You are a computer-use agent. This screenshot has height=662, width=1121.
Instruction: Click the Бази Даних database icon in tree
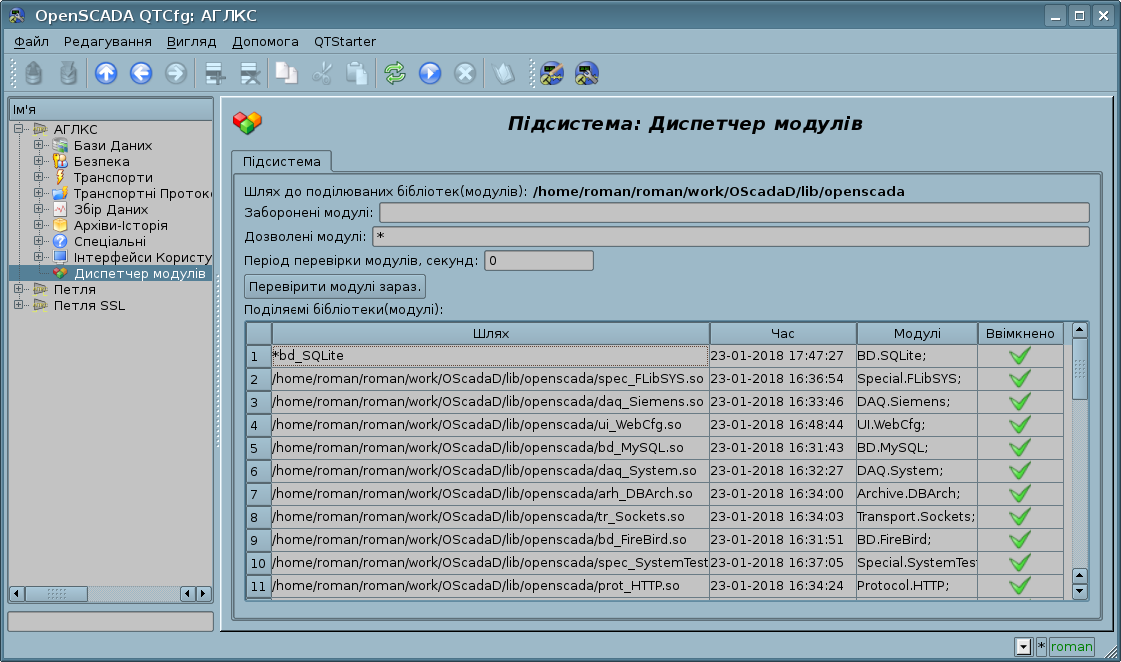coord(60,145)
